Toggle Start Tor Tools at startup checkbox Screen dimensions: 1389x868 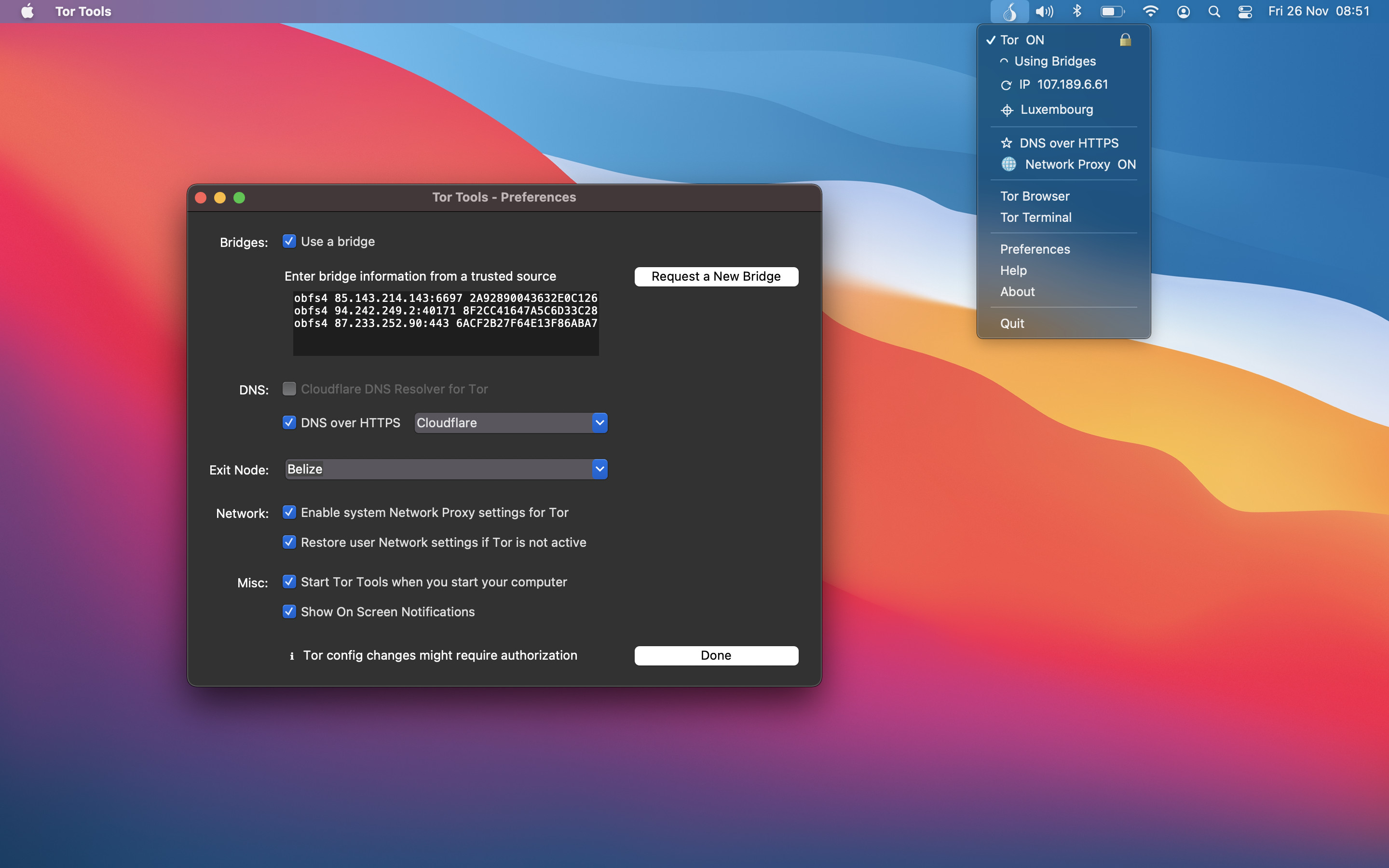[x=289, y=582]
